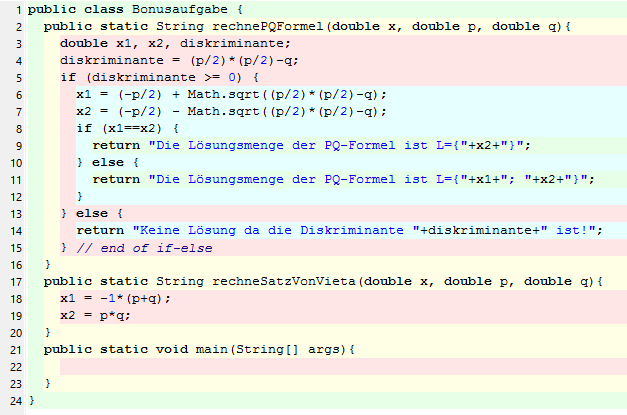Click Math.sqrt on the x2 subtraction line

pos(204,111)
